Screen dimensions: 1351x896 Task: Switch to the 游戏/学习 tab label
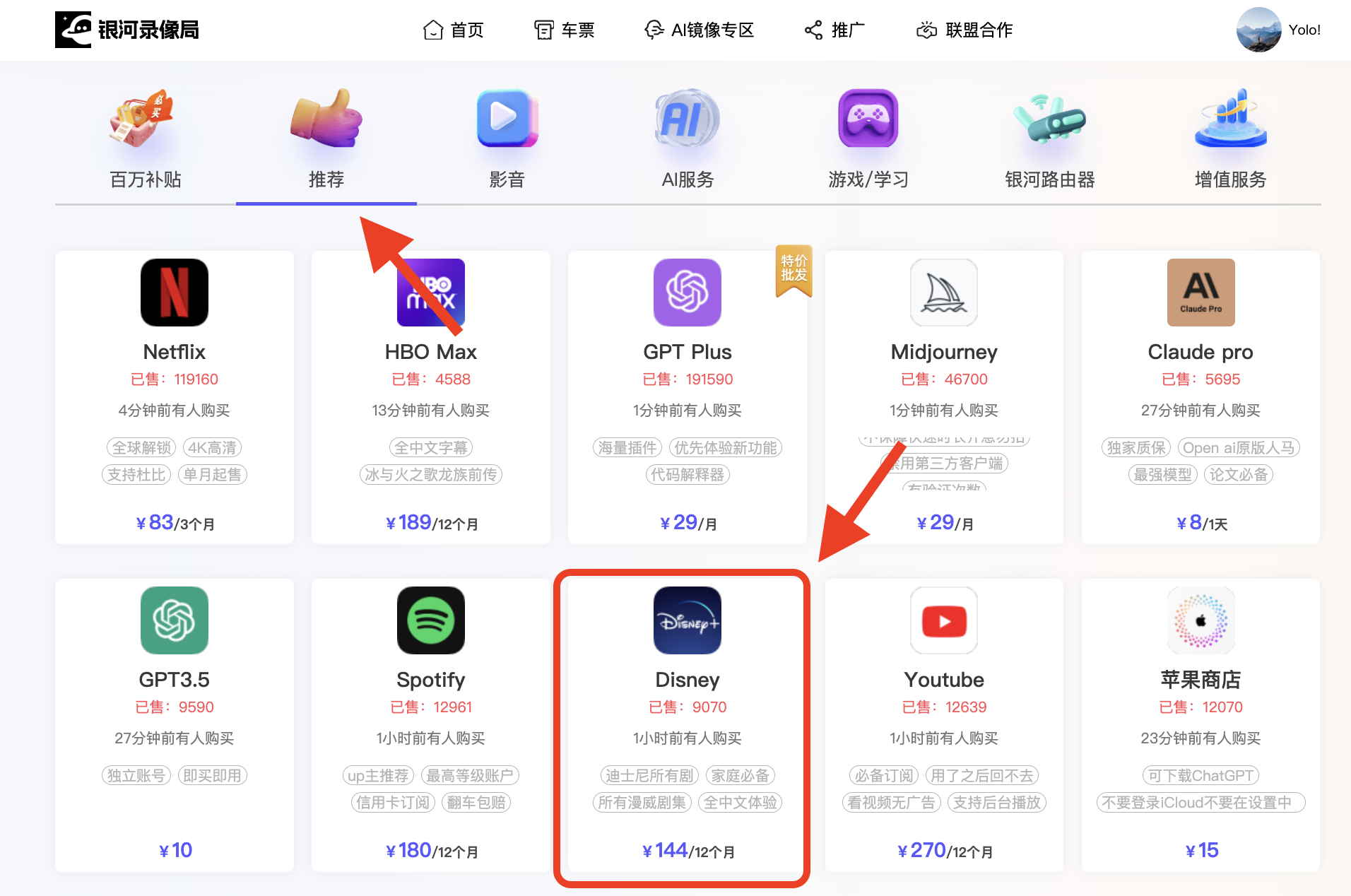coord(868,179)
